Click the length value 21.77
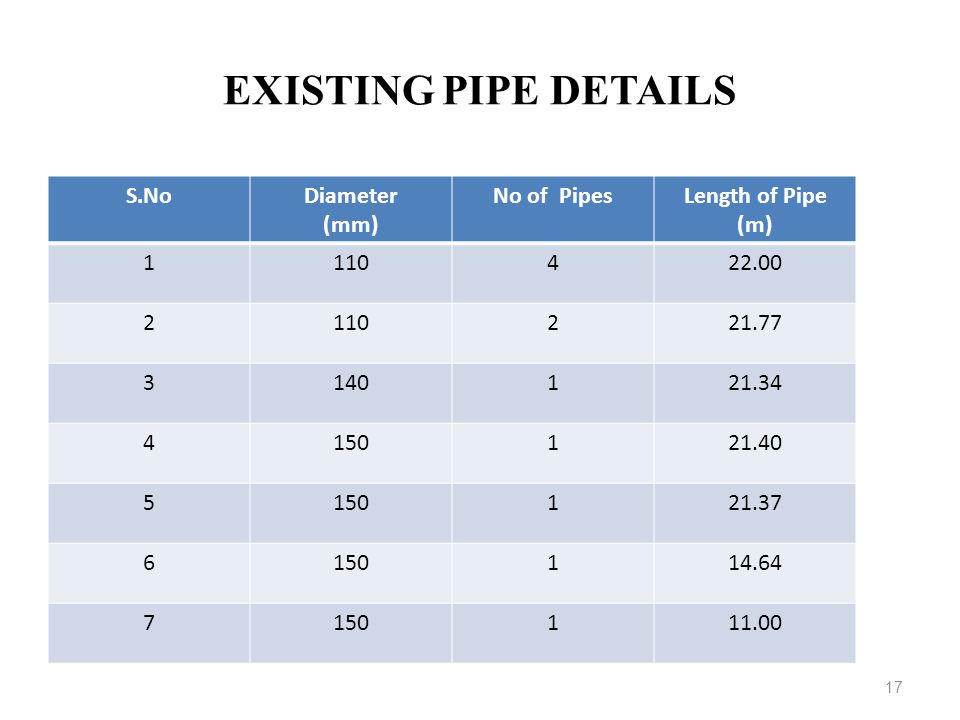960x720 pixels. point(755,323)
